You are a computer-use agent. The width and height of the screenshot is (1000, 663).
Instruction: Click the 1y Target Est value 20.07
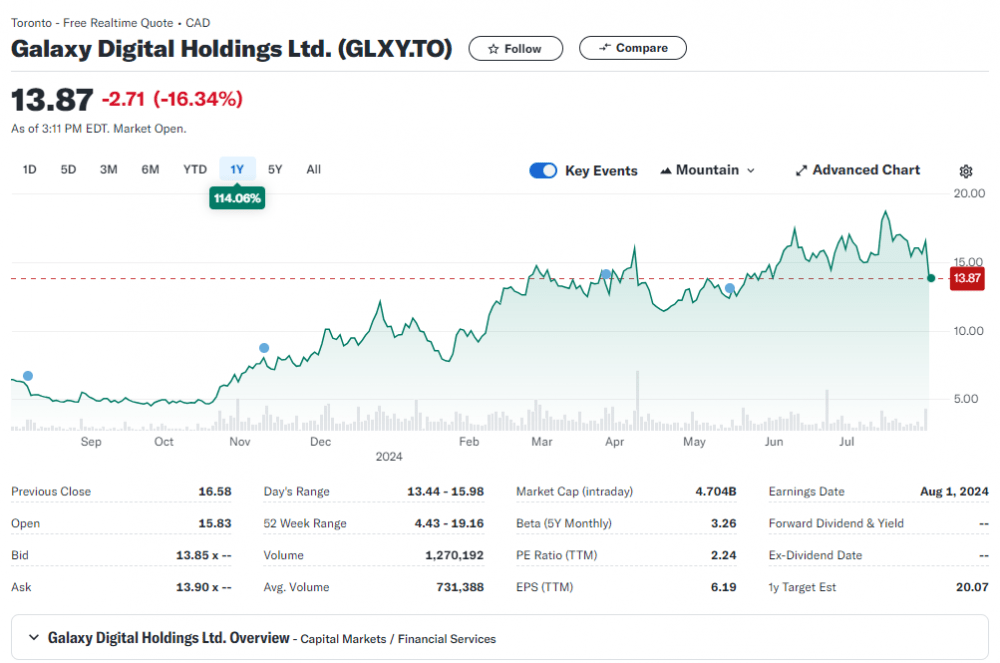pos(972,587)
